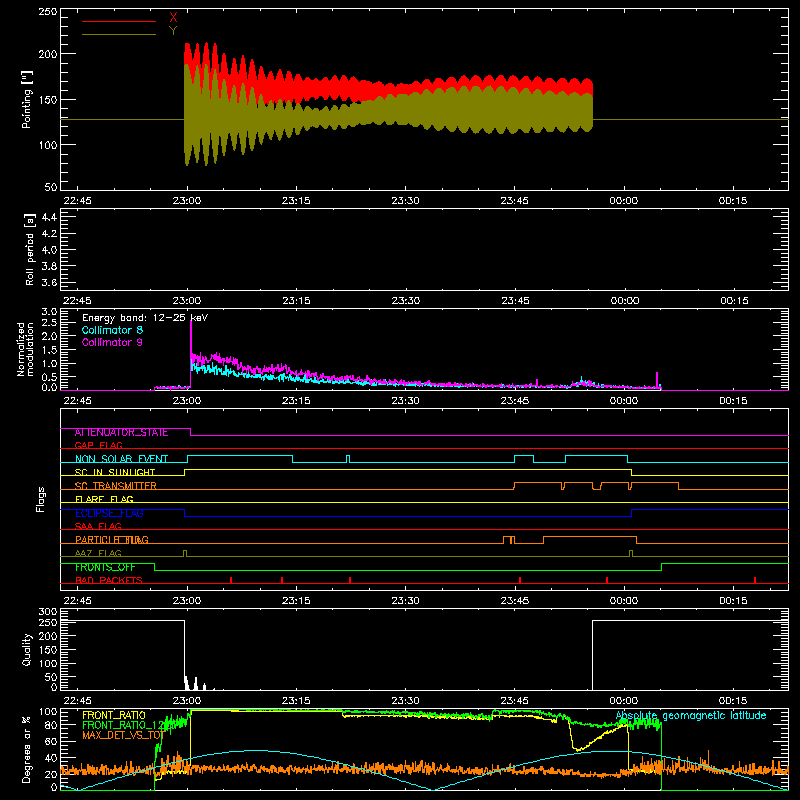Viewport: 800px width, 800px height.
Task: Click the Roll period axis label
Action: (29, 249)
